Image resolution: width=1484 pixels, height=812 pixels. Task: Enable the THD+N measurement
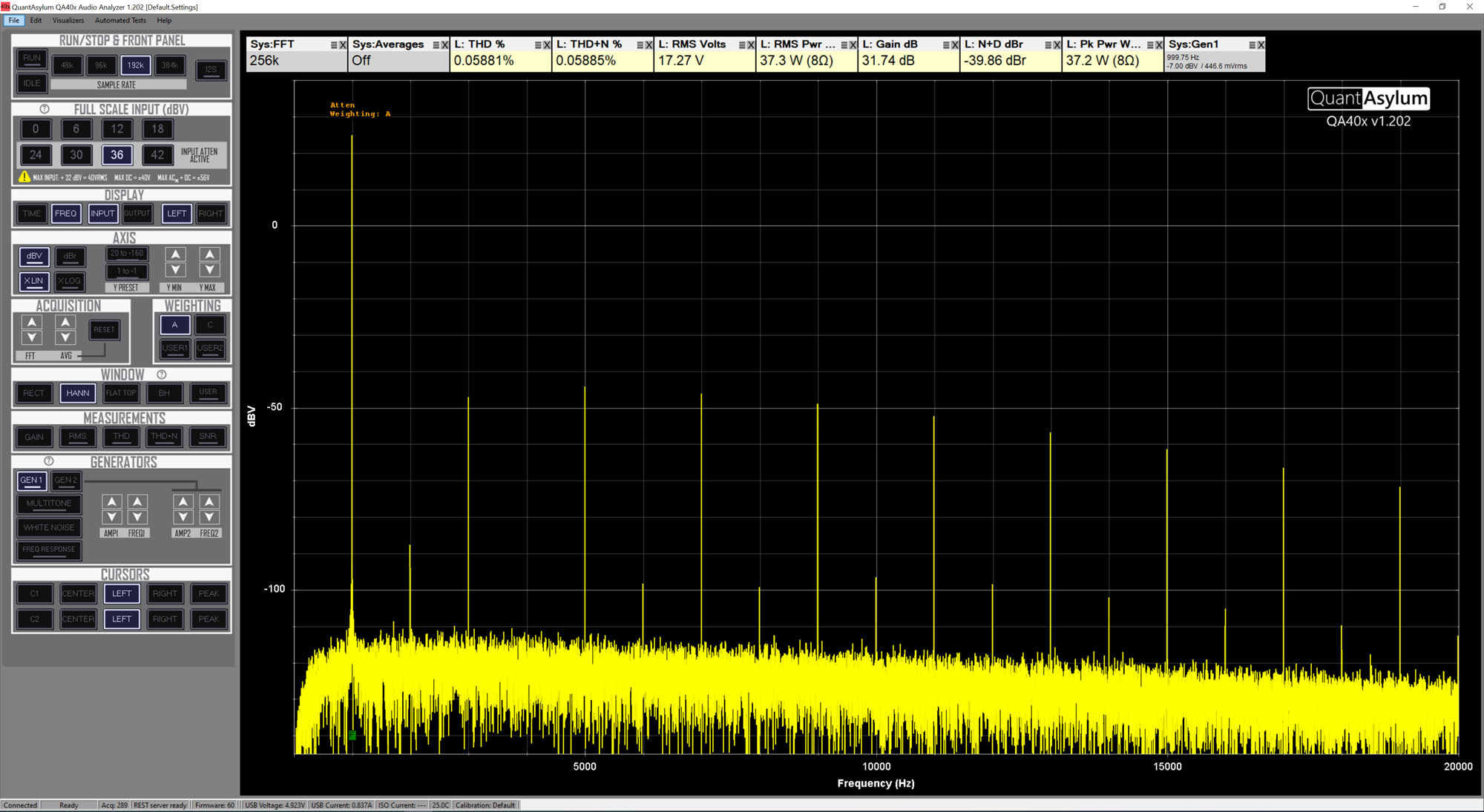[164, 437]
